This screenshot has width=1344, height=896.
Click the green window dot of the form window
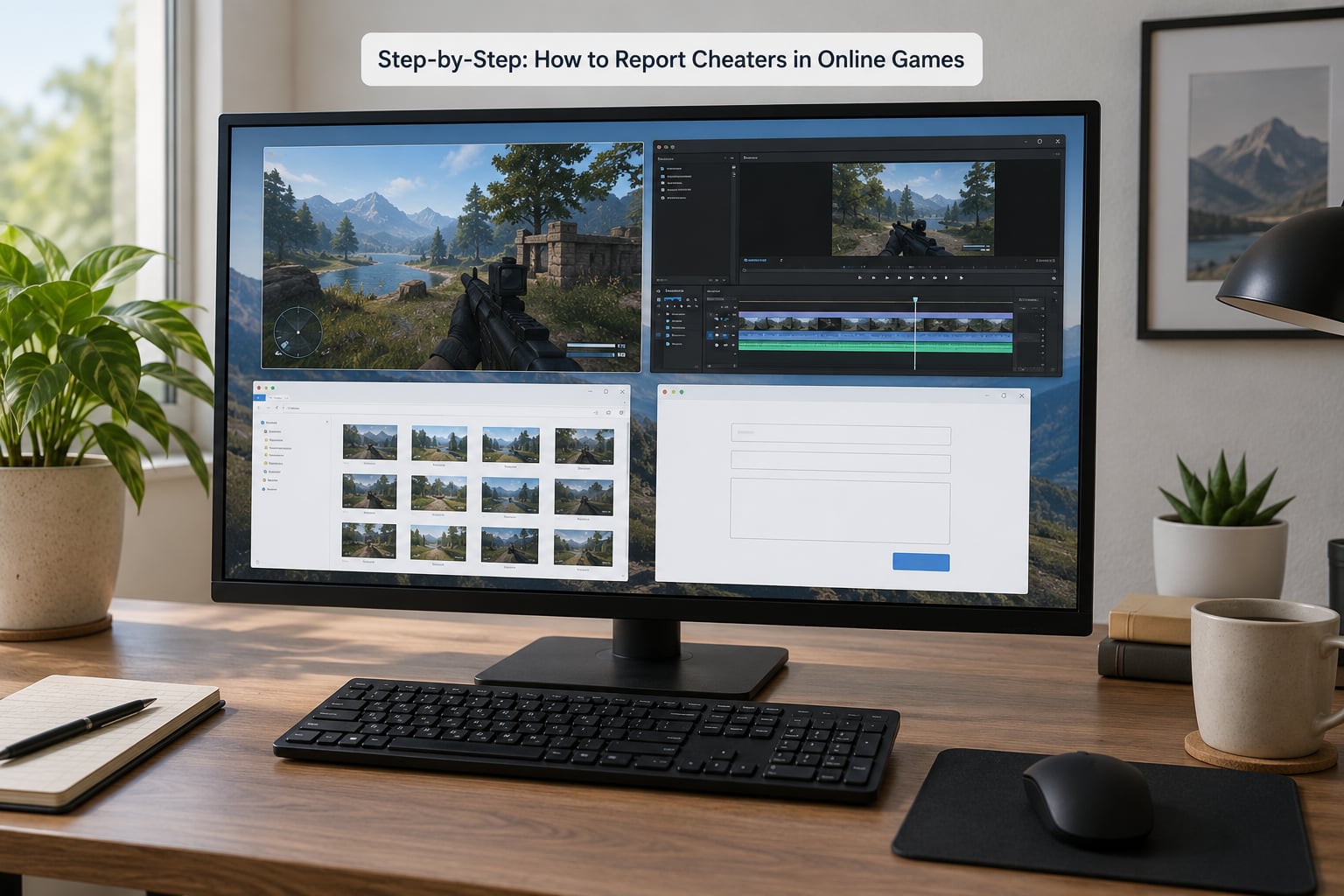click(682, 392)
